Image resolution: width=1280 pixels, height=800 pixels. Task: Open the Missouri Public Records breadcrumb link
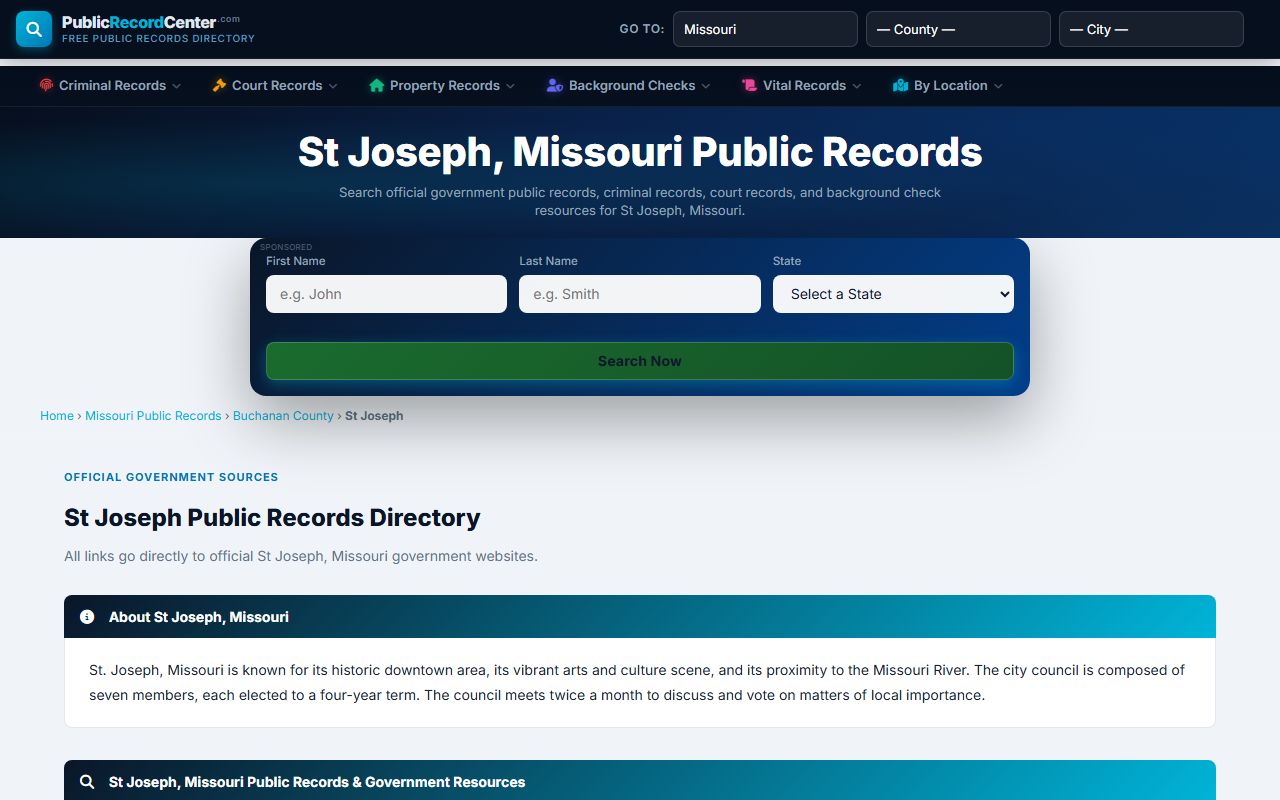(x=153, y=416)
